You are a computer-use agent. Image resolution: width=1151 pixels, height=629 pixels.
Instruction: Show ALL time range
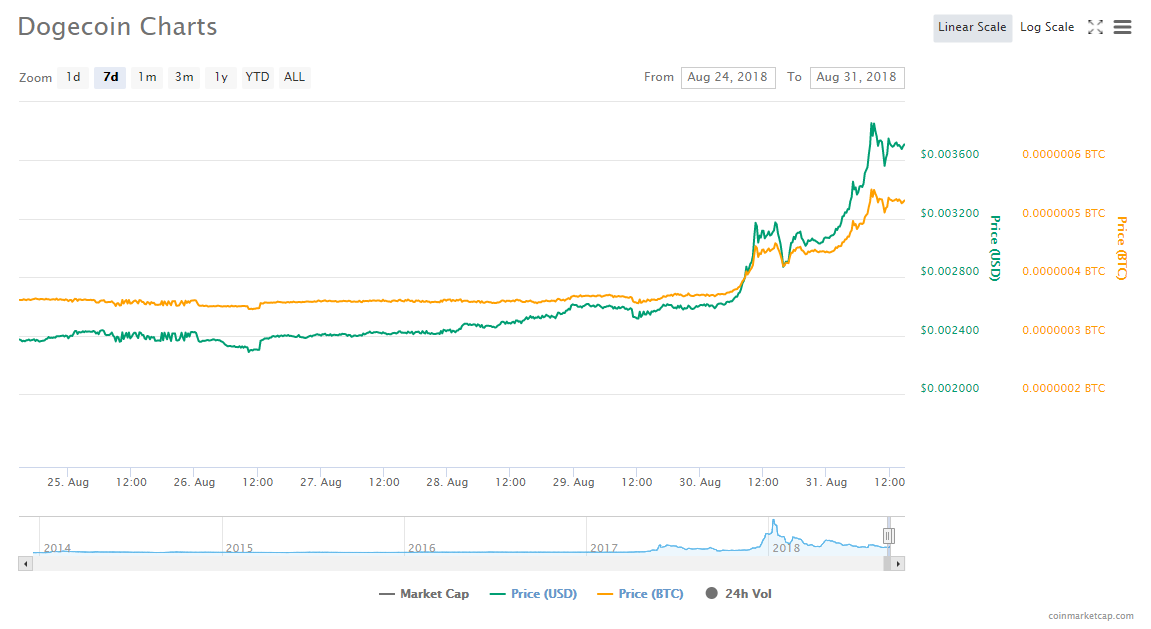coord(294,77)
